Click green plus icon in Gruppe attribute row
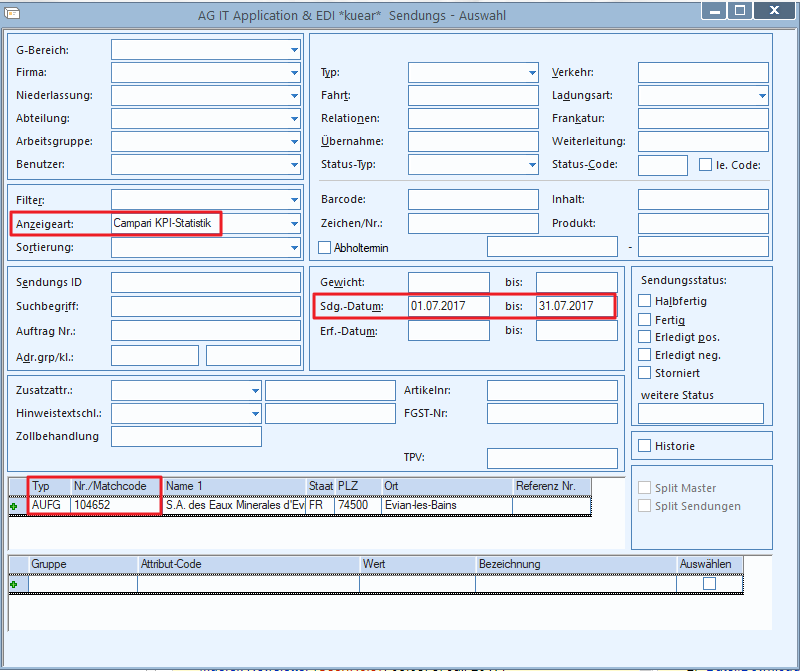The height and width of the screenshot is (671, 800). click(14, 584)
